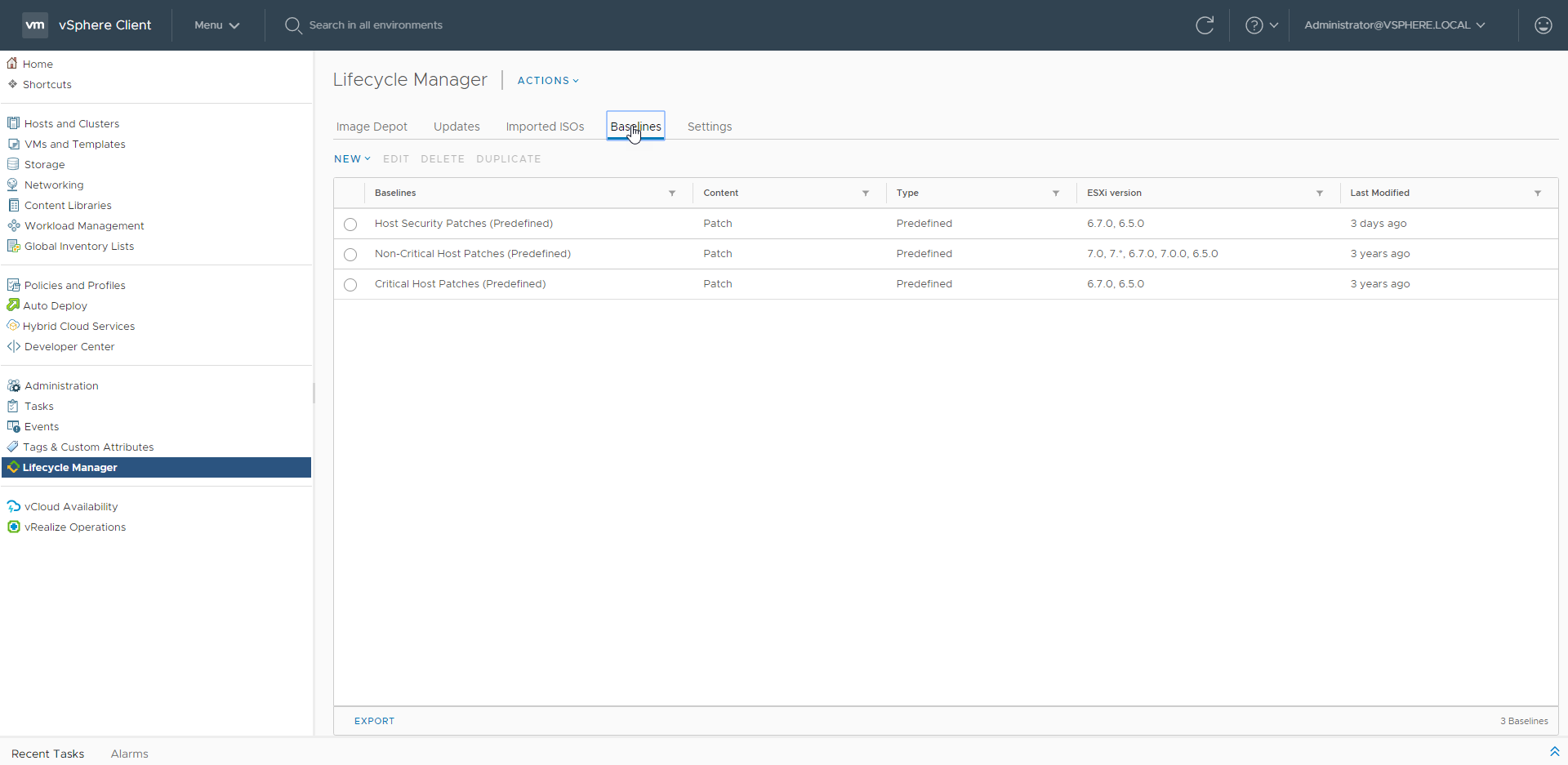Image resolution: width=1568 pixels, height=765 pixels.
Task: Switch to the Image Depot tab
Action: 372,127
